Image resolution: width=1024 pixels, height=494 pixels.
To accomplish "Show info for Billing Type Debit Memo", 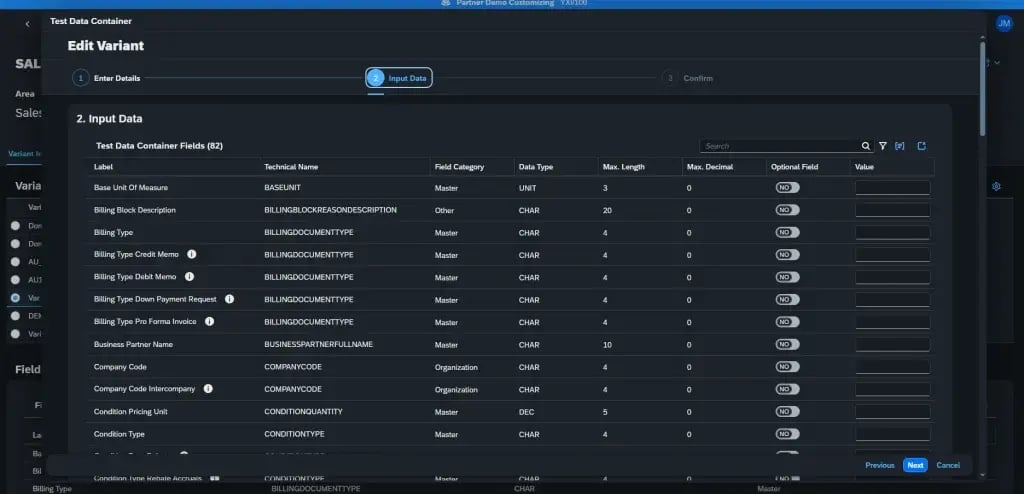I will point(189,276).
